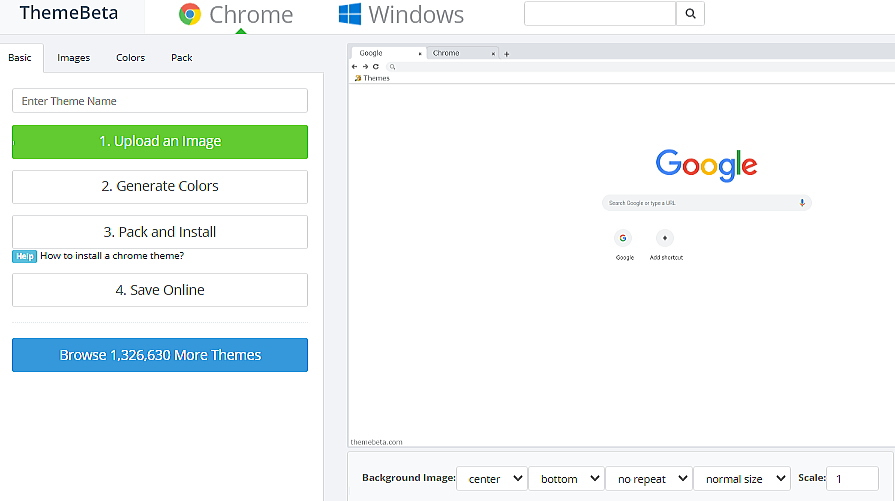Open How to install a chrome theme link
Screen dimensions: 895x501
pyautogui.click(x=112, y=256)
